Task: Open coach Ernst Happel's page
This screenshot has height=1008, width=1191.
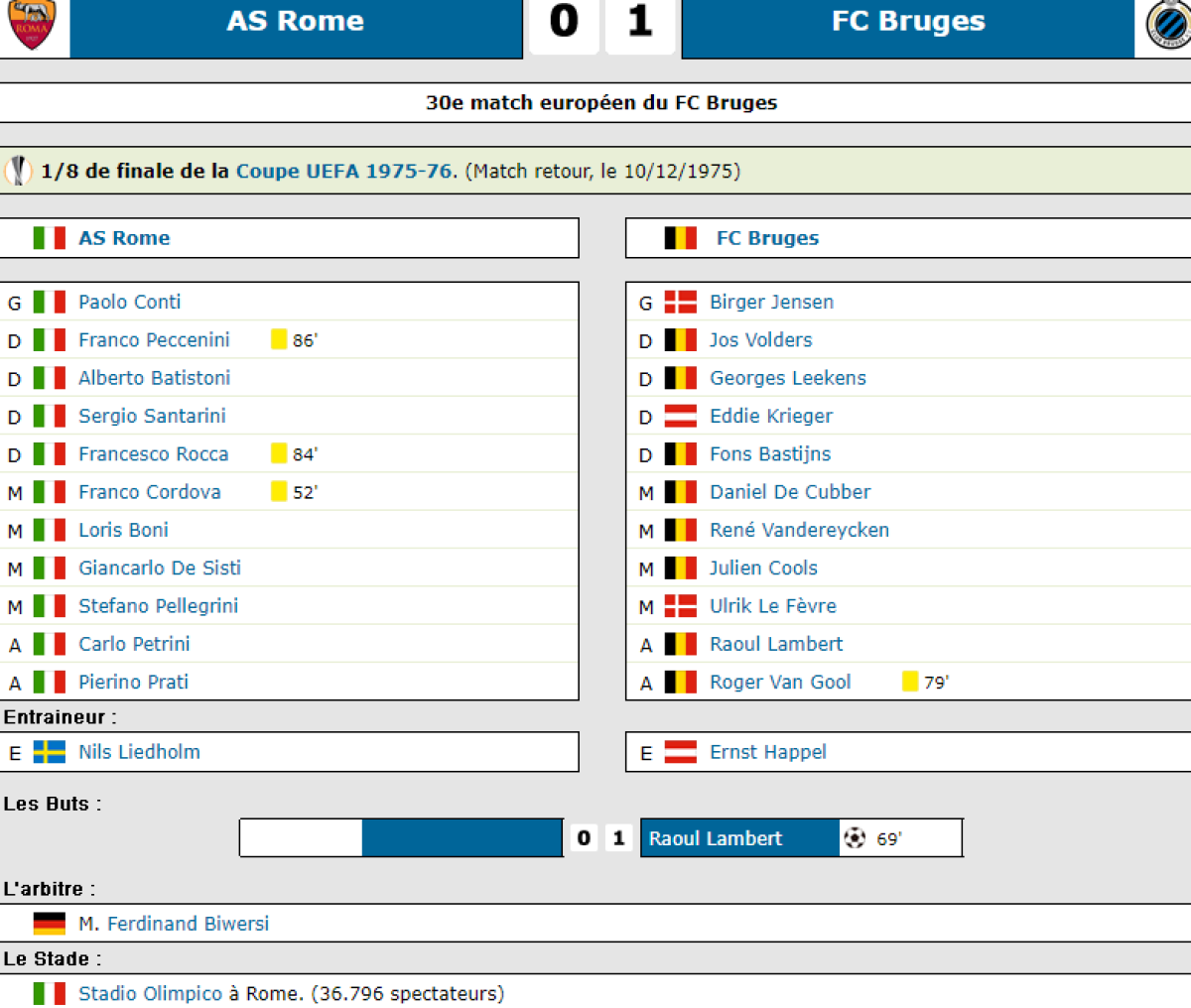Action: pos(768,752)
